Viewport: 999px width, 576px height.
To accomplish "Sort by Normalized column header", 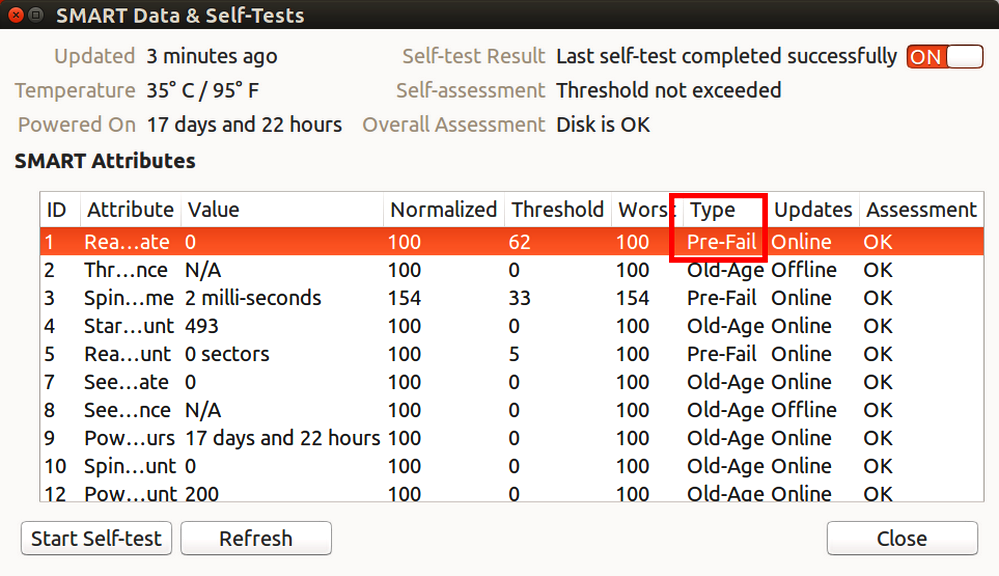I will pos(444,210).
